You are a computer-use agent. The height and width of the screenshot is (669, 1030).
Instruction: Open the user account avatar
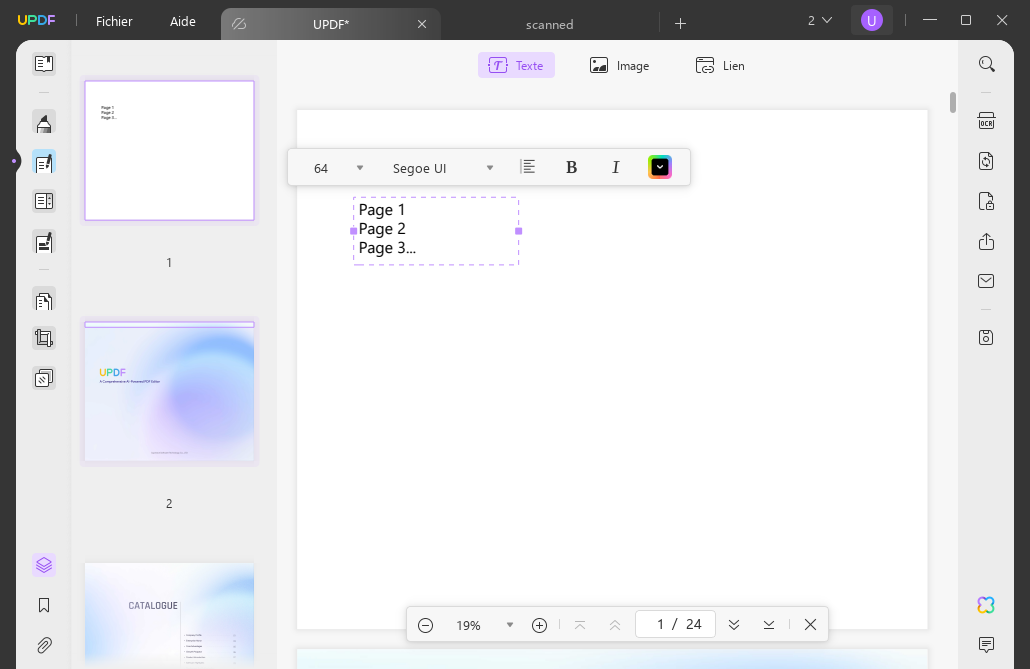pos(872,21)
